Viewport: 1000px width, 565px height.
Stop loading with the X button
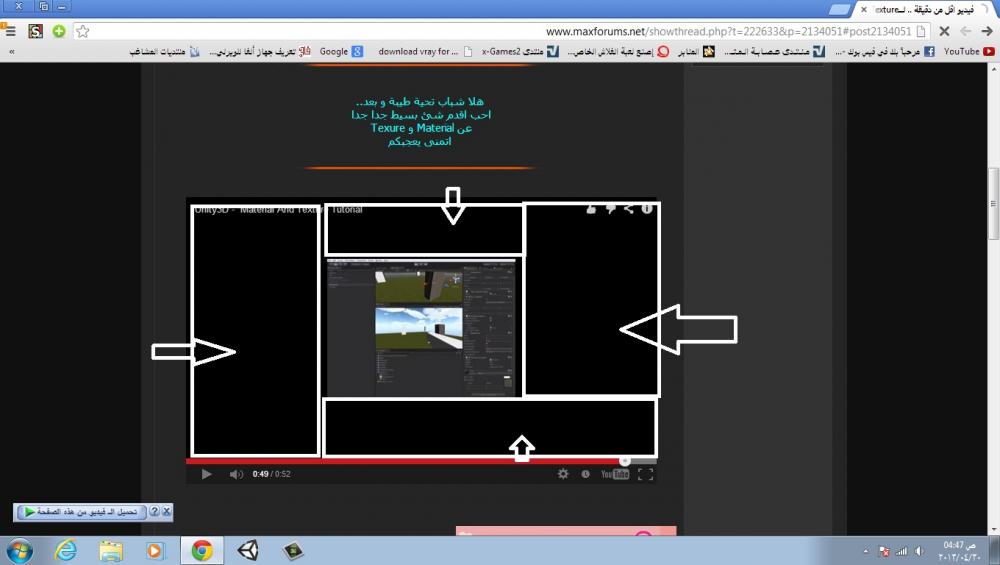tap(945, 31)
